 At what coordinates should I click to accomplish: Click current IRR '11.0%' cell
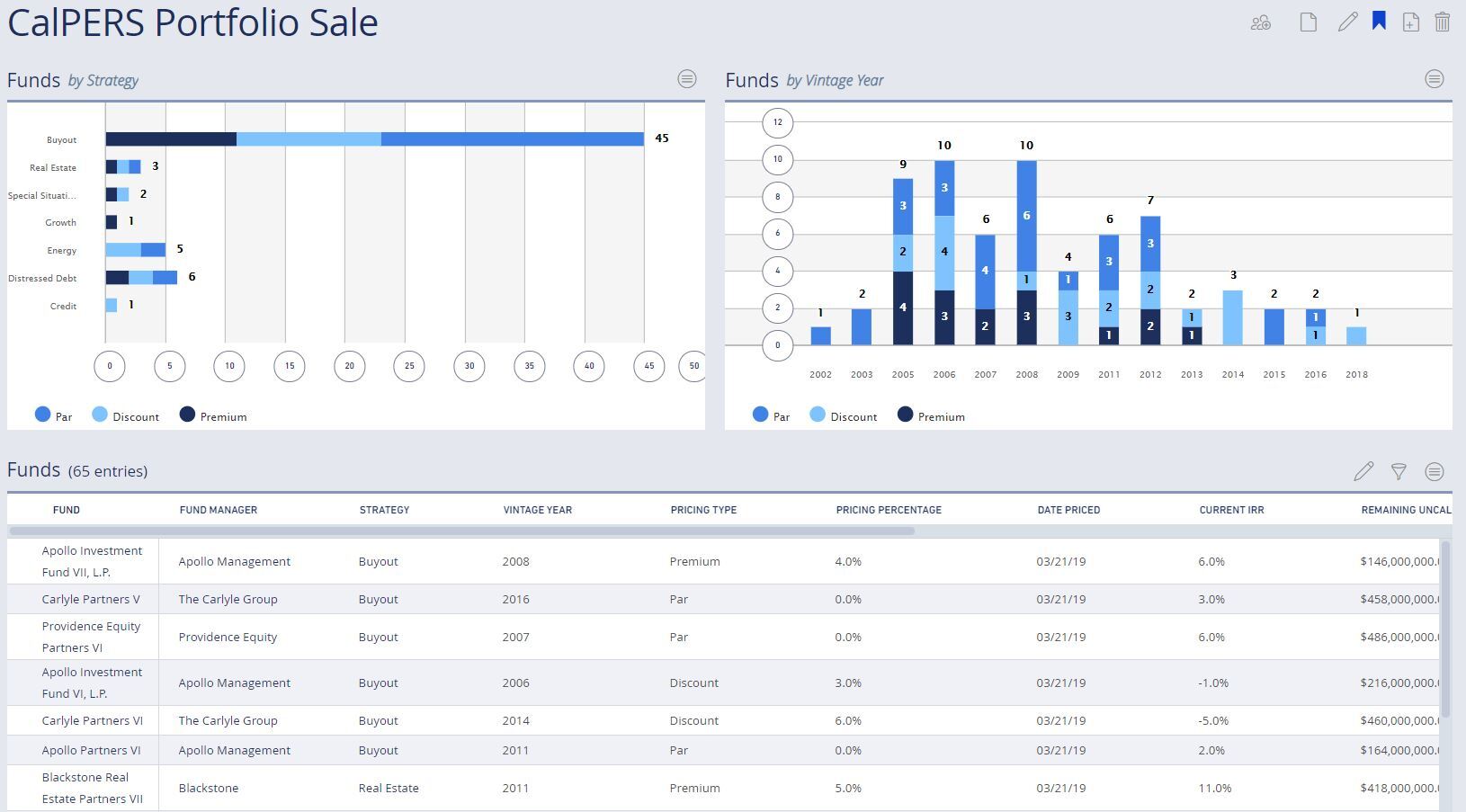(1215, 788)
